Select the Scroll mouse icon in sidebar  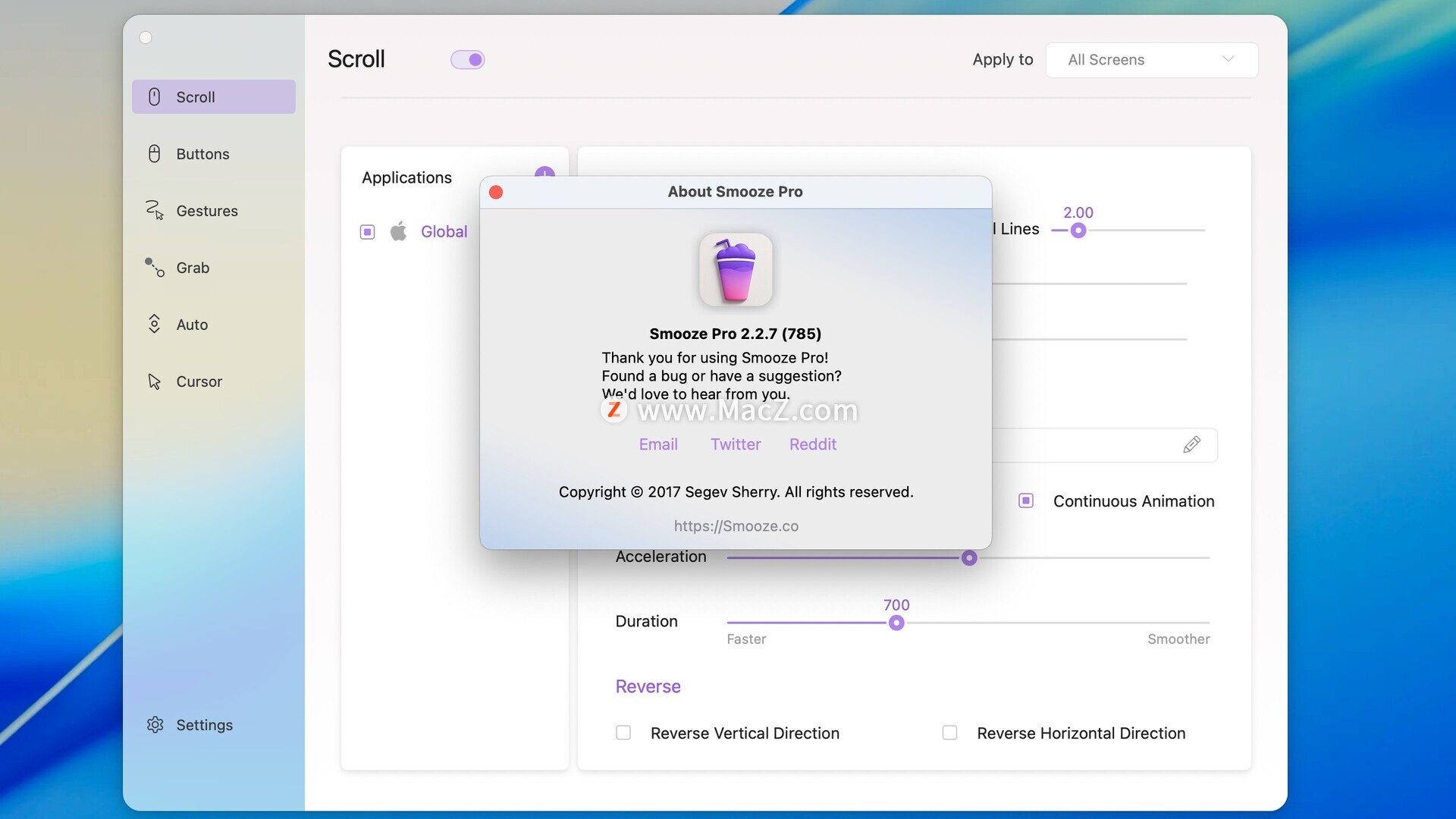coord(154,97)
